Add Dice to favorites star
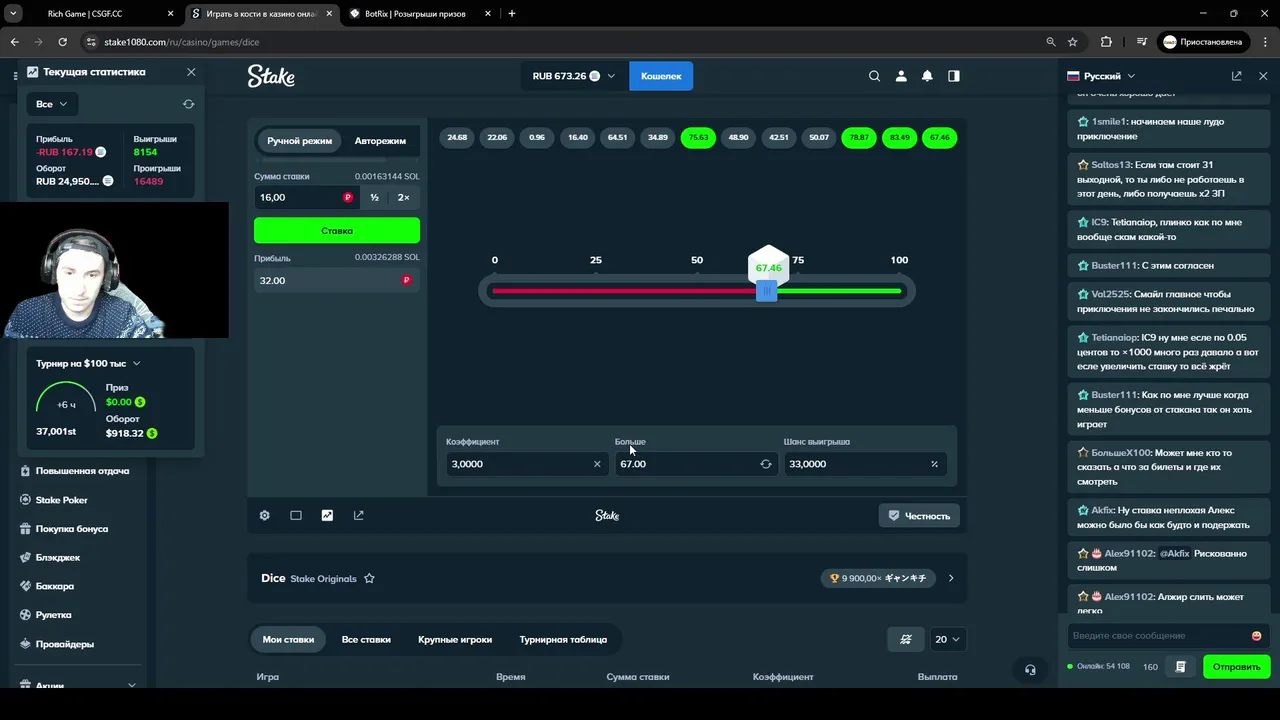Screen dimensions: 1280x720 369,578
